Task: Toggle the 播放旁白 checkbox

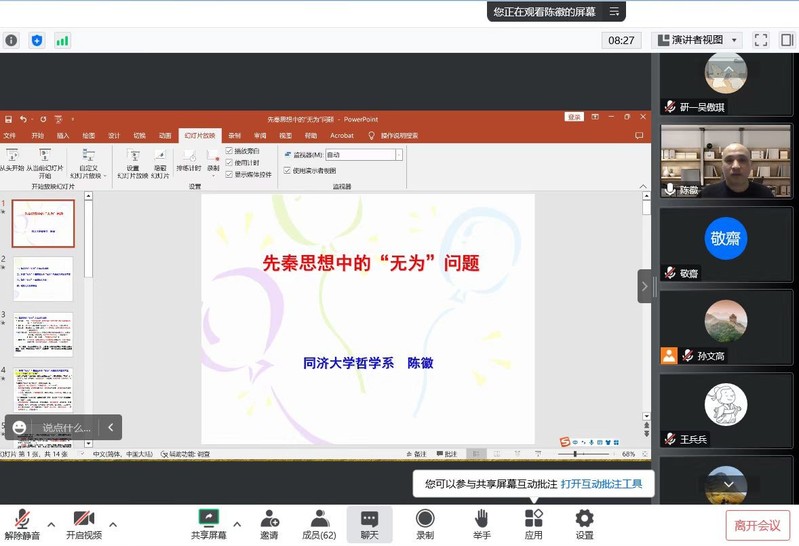Action: 230,151
